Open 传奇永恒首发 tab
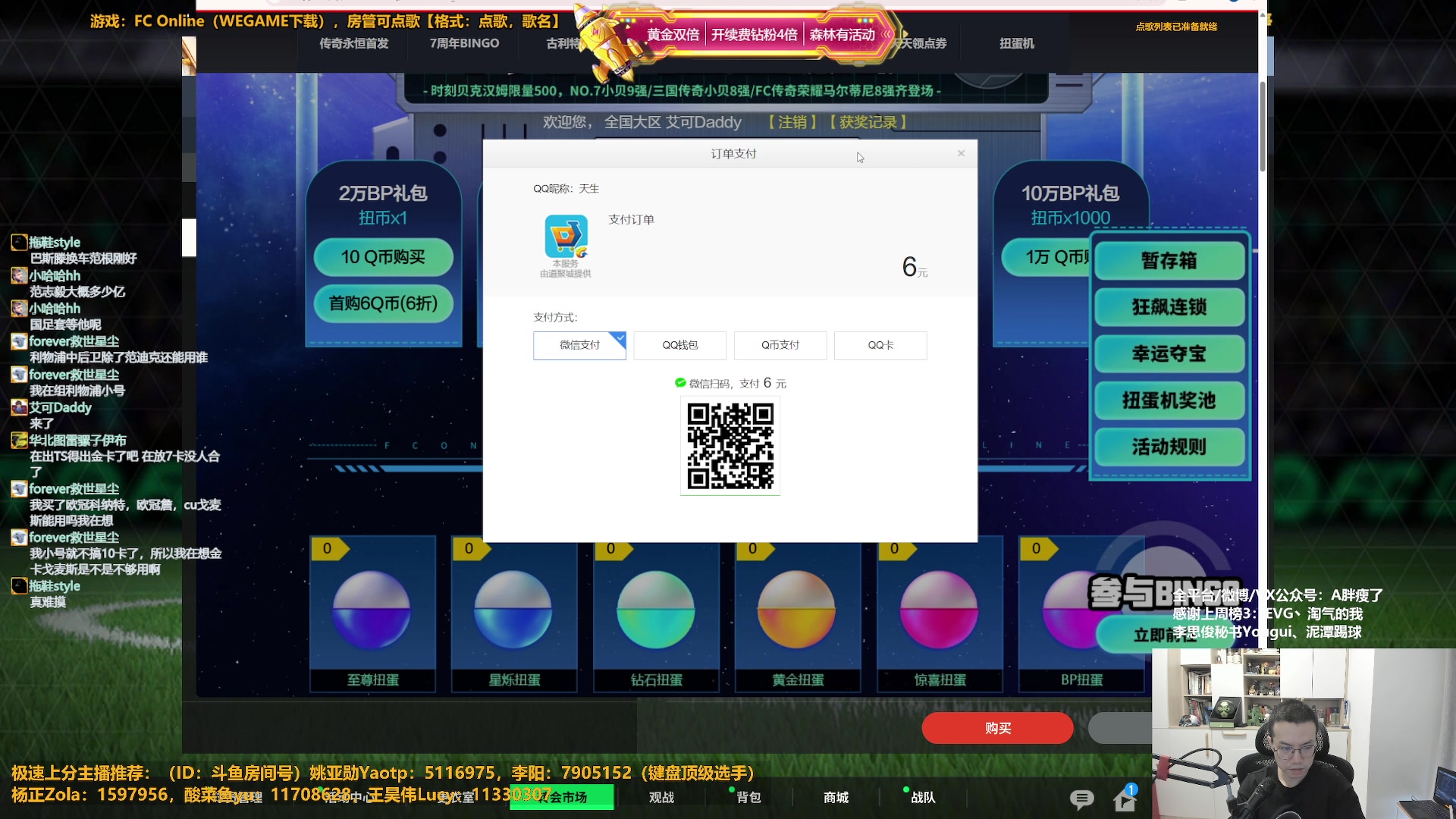 [354, 43]
